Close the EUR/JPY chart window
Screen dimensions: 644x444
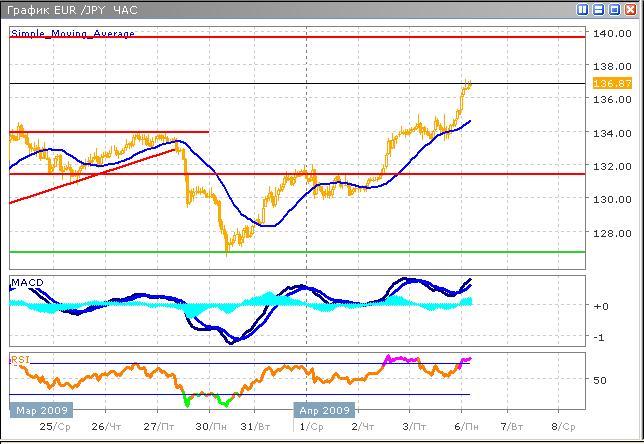(632, 9)
